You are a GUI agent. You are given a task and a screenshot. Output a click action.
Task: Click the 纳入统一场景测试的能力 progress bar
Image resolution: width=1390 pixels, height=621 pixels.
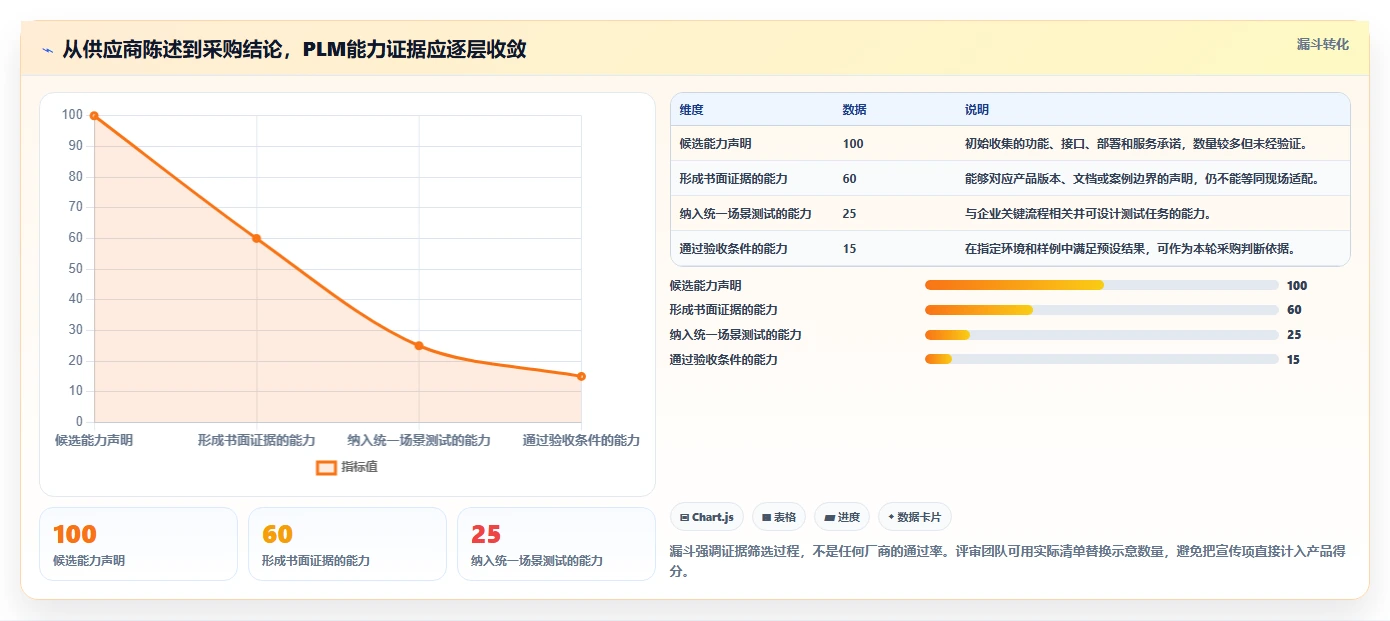1102,335
